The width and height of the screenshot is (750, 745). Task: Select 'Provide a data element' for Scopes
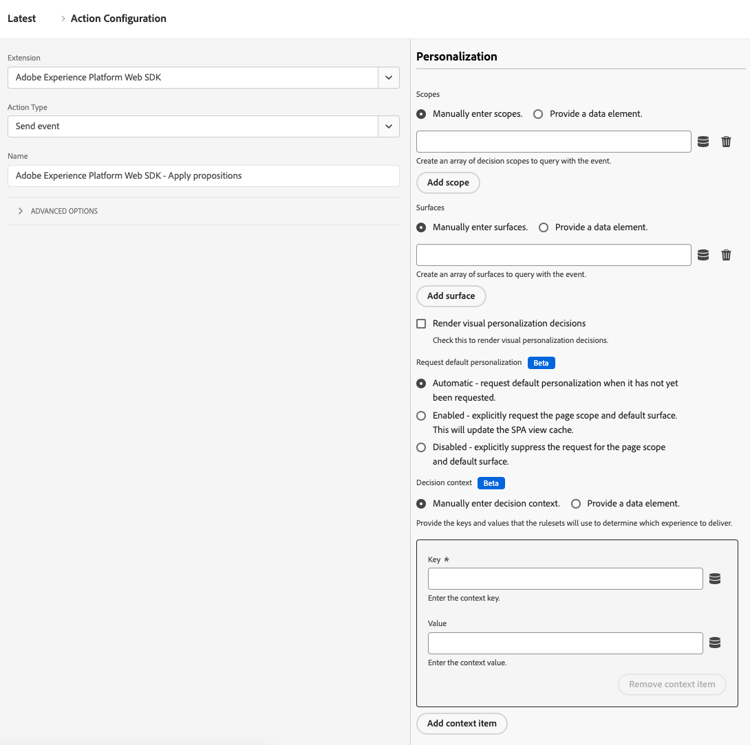coord(538,114)
